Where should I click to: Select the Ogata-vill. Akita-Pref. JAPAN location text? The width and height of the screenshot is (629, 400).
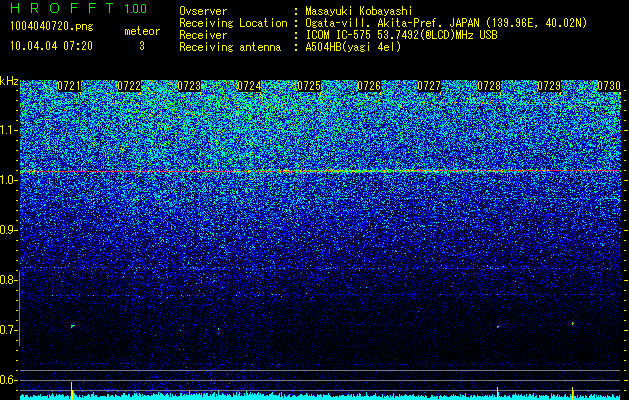pyautogui.click(x=446, y=24)
